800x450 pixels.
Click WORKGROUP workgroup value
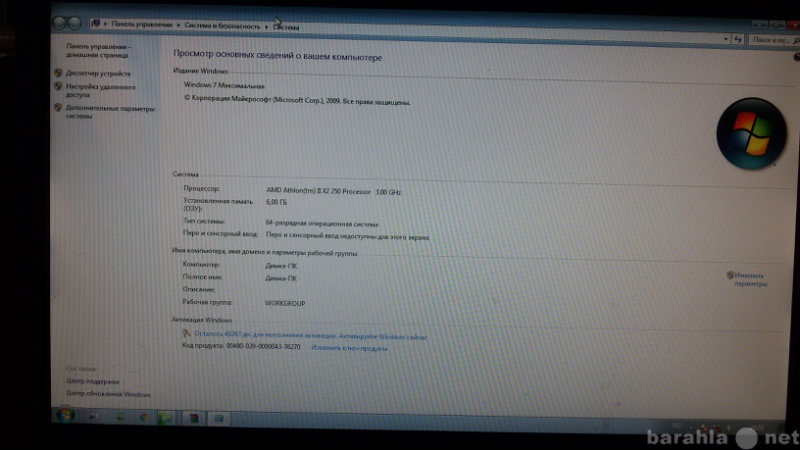[285, 303]
